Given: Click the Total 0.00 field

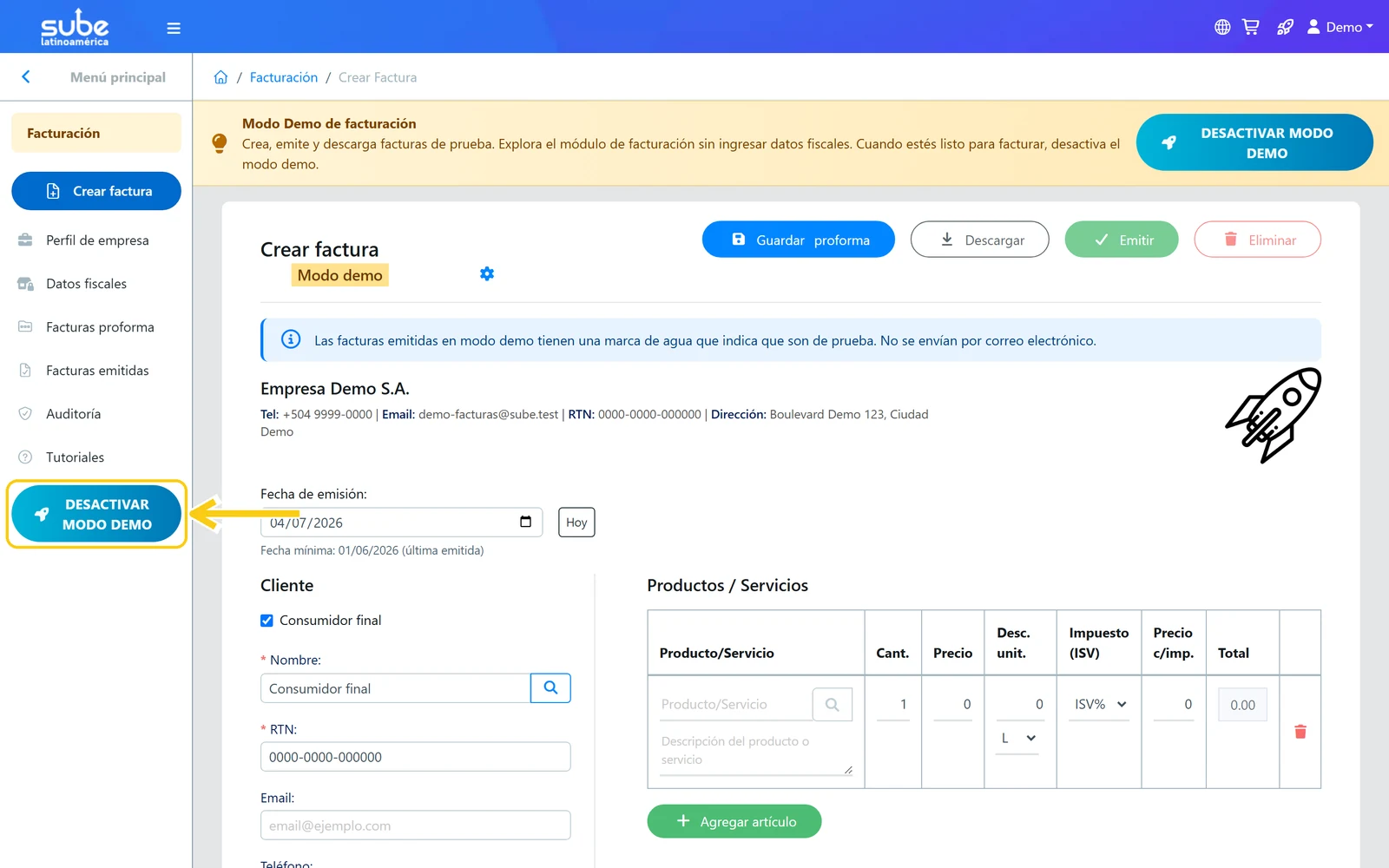Looking at the screenshot, I should pyautogui.click(x=1243, y=705).
